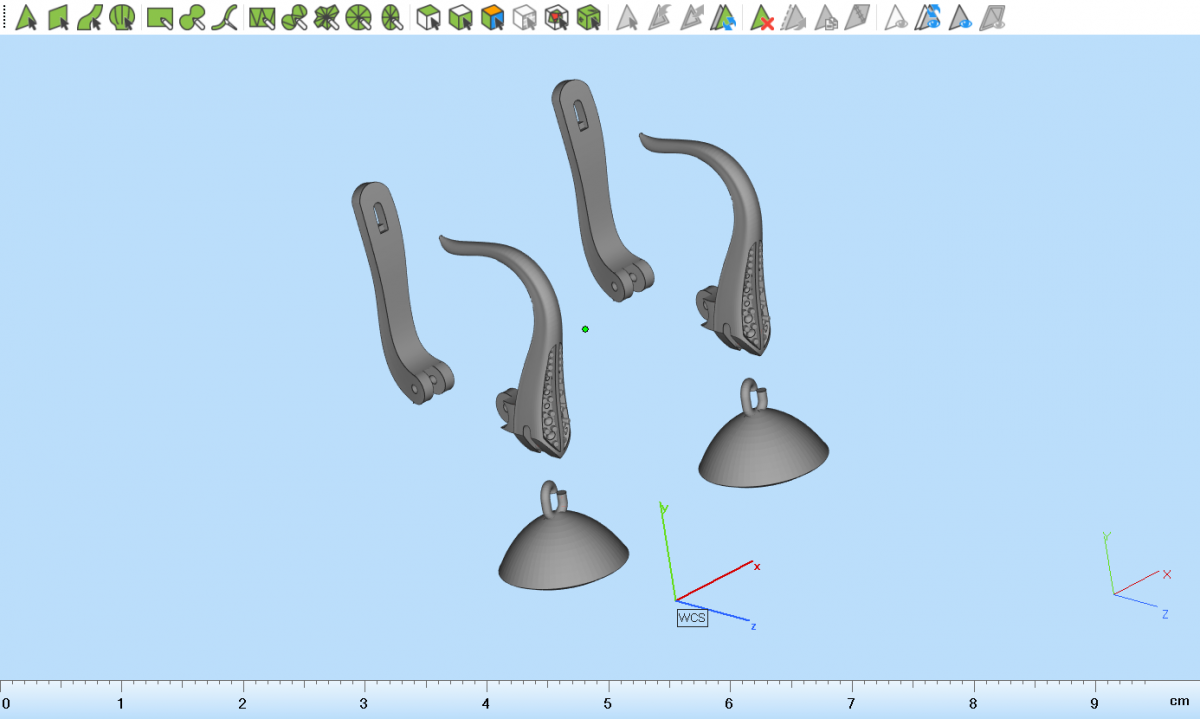1200x719 pixels.
Task: Click the triangle mesh marking icon
Action: (262, 17)
